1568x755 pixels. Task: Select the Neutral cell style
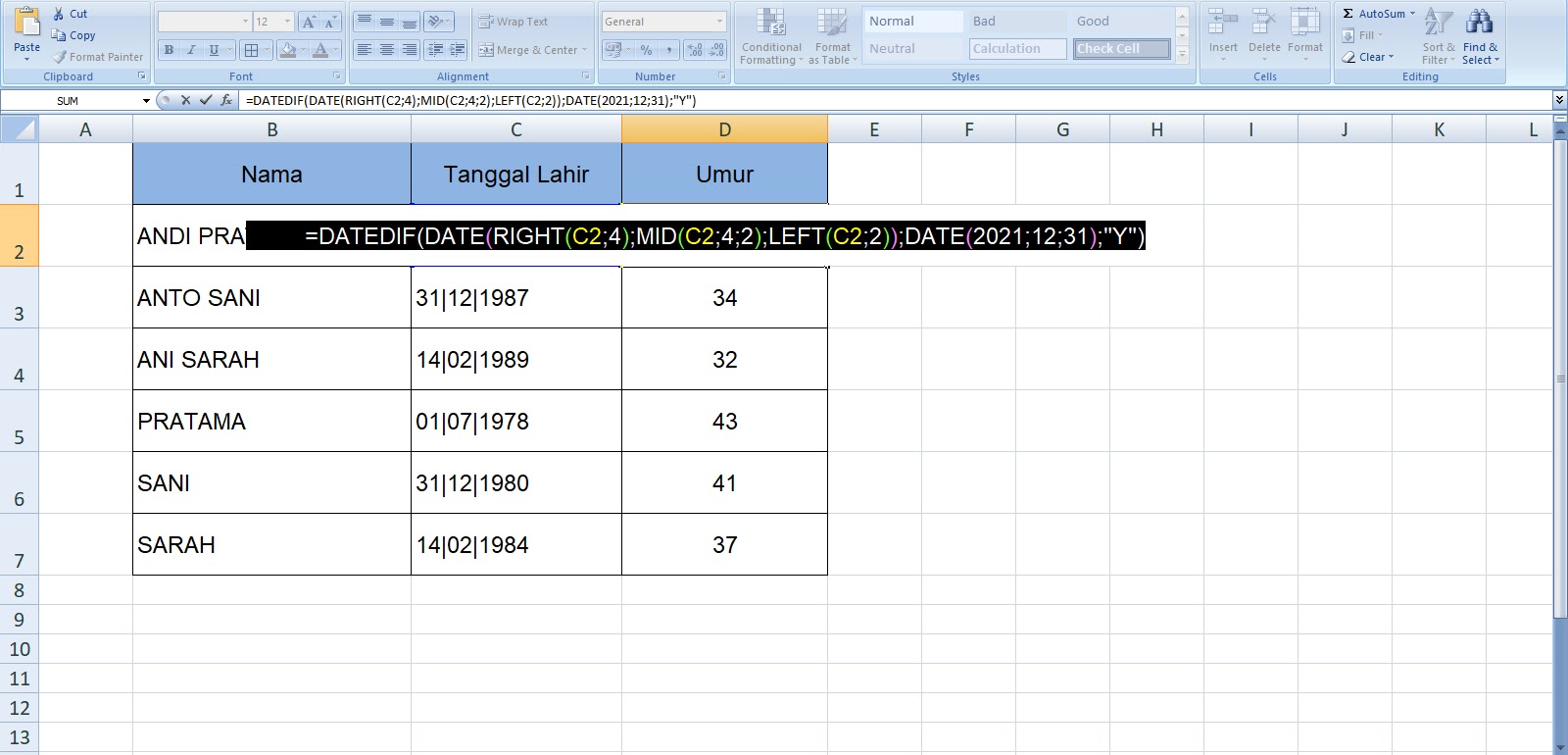tap(913, 48)
